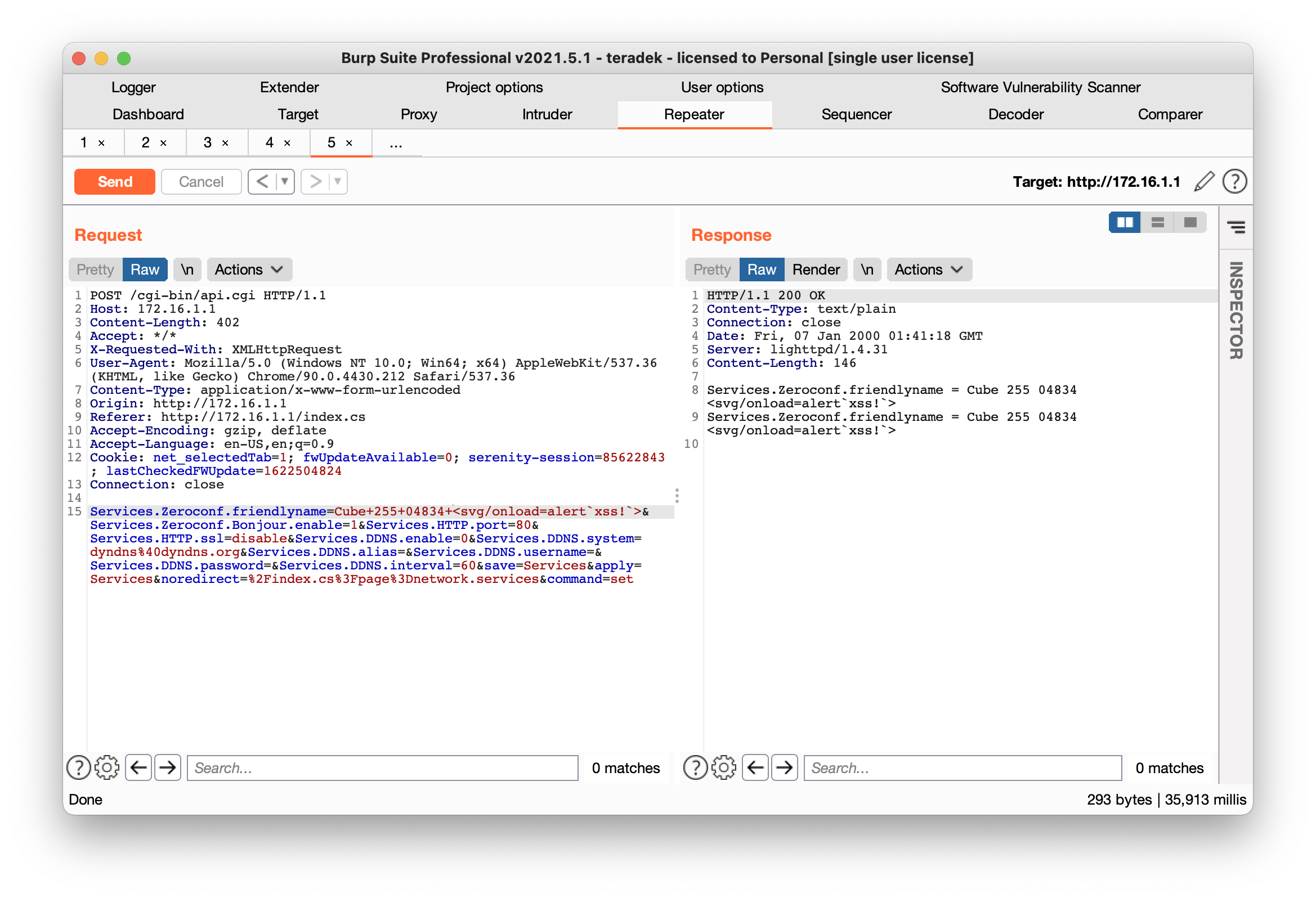Open Response search help icon
Screen dimensions: 1316x898
pyautogui.click(x=695, y=768)
